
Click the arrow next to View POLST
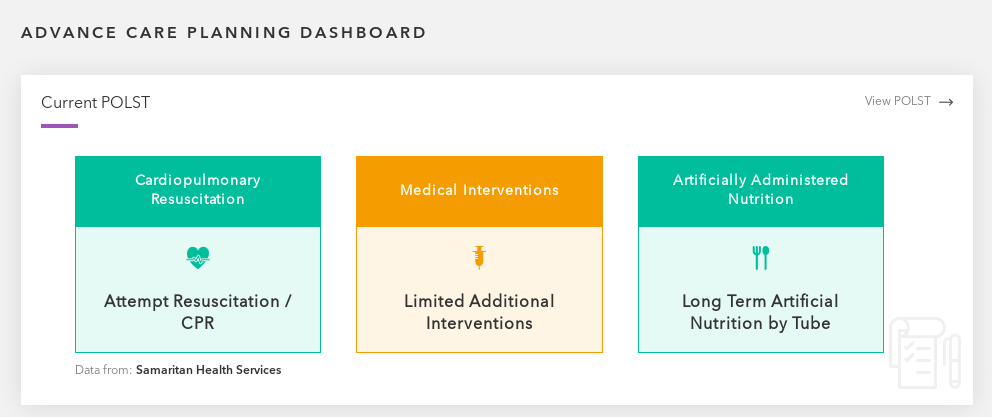[x=946, y=102]
